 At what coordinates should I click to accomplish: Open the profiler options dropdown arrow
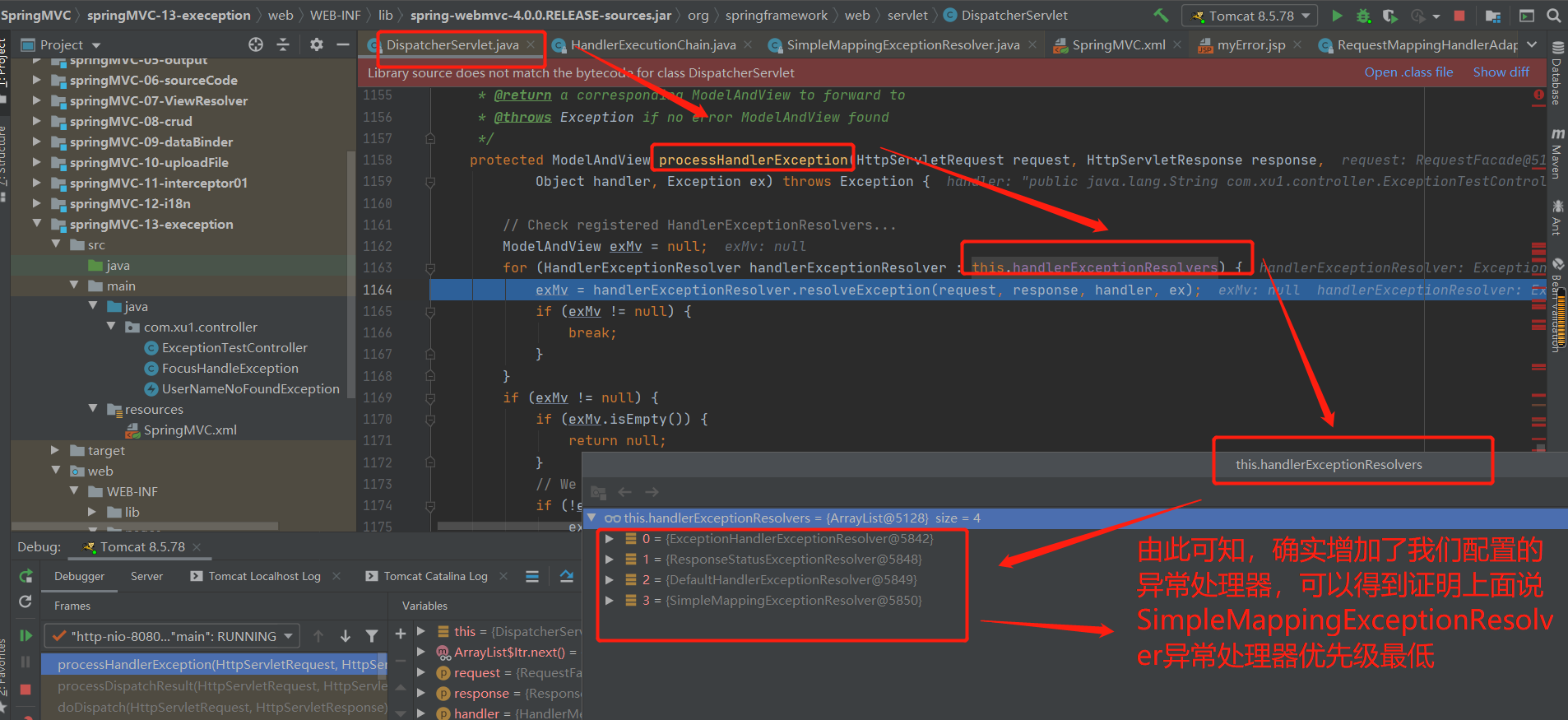(1436, 16)
